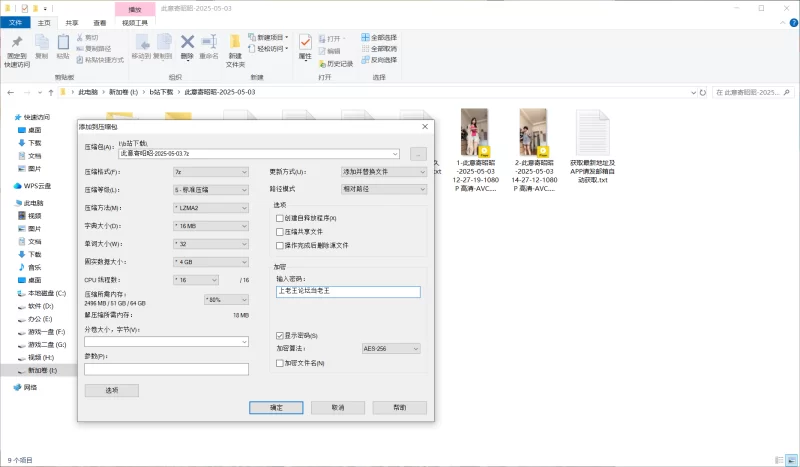Click 帮助 button in archive dialog
The width and height of the screenshot is (800, 467).
399,407
